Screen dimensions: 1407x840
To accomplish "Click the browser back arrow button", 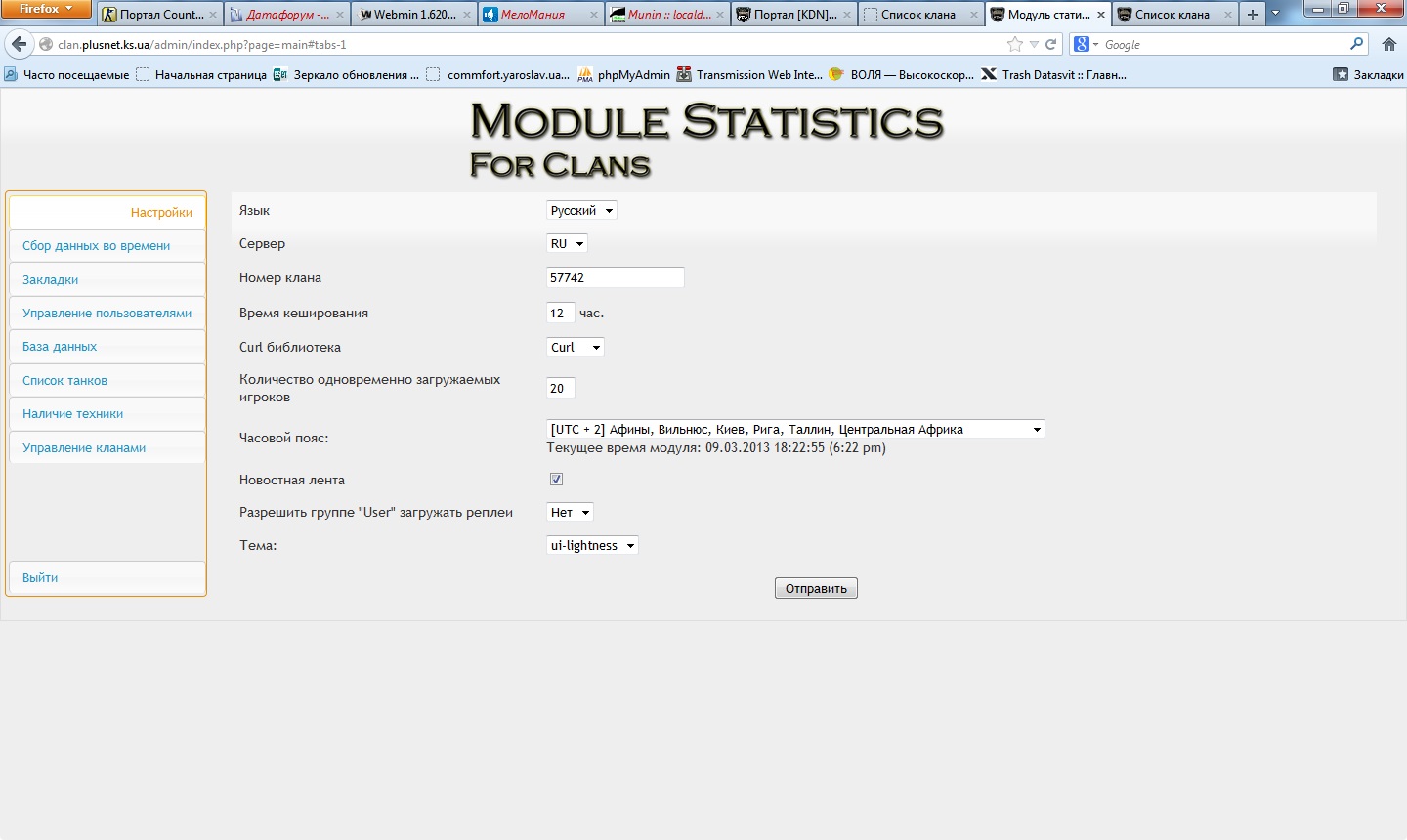I will point(20,44).
